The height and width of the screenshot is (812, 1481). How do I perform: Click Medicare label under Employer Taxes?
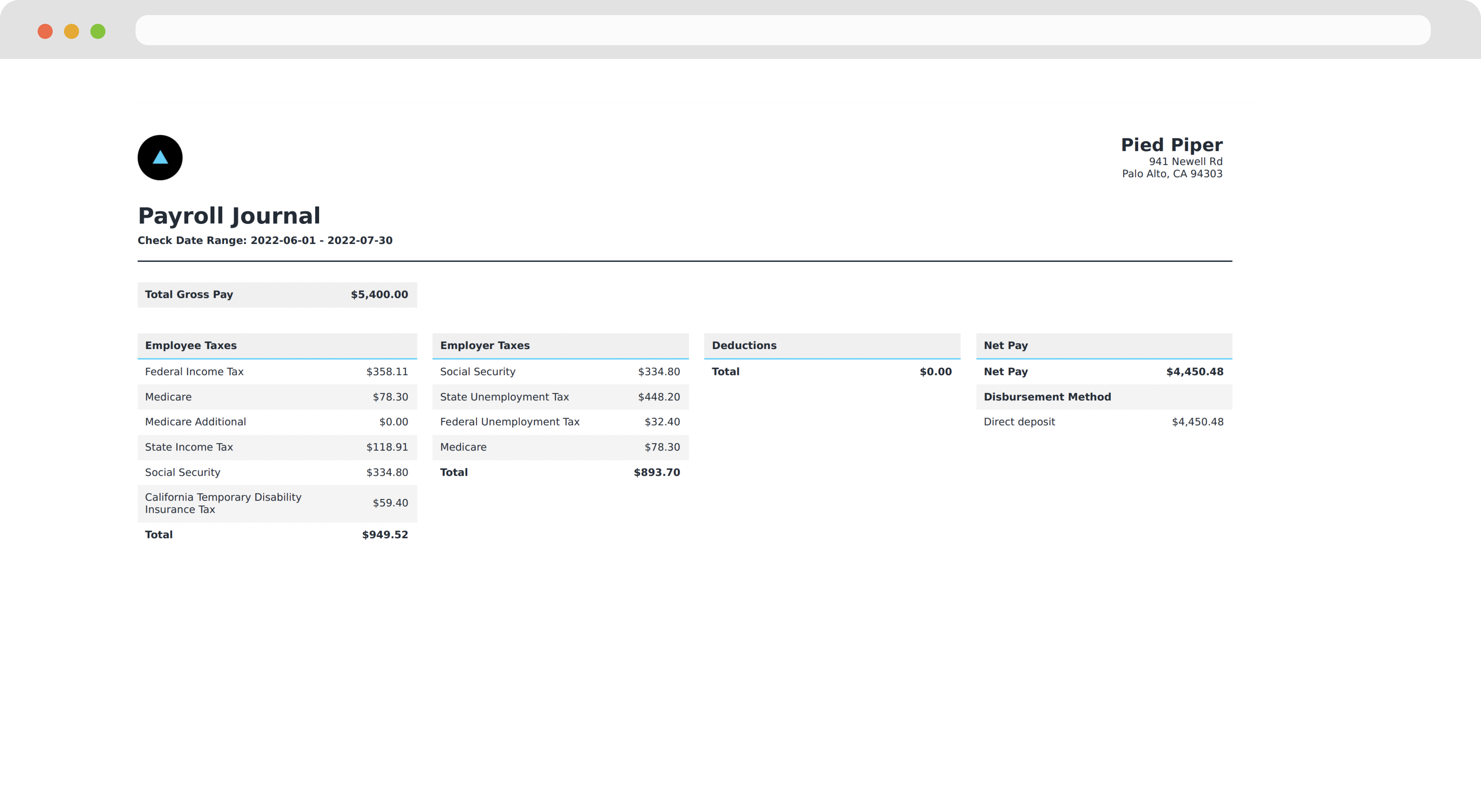[x=463, y=447]
